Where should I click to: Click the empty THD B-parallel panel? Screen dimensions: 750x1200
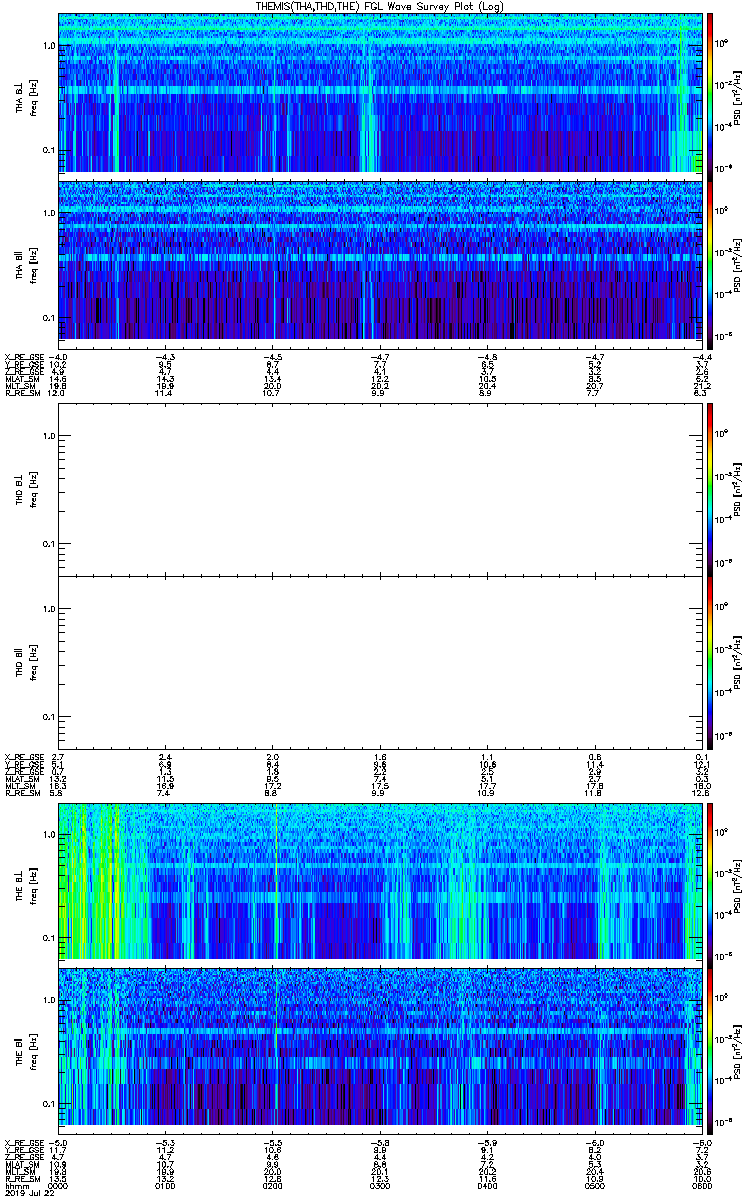pyautogui.click(x=379, y=662)
